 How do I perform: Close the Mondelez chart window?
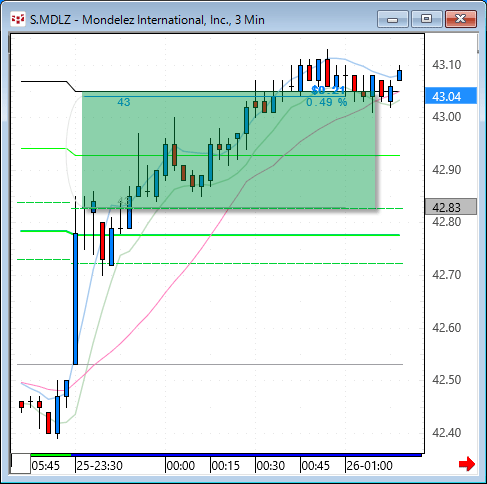point(461,19)
